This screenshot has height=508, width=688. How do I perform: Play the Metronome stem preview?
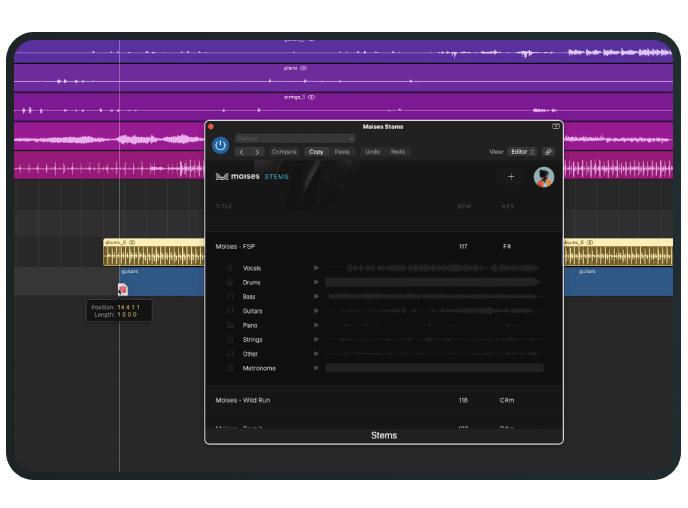coord(316,368)
